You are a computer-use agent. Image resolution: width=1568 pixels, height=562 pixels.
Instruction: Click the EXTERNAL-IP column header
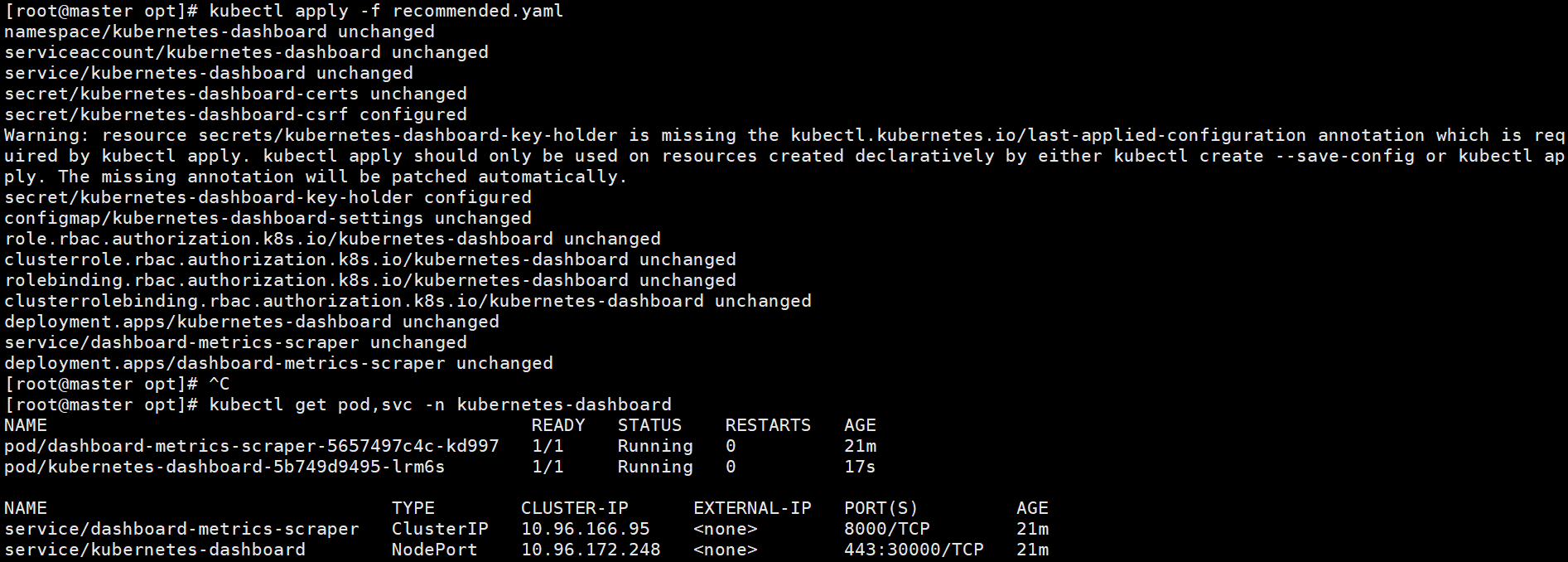click(x=752, y=509)
